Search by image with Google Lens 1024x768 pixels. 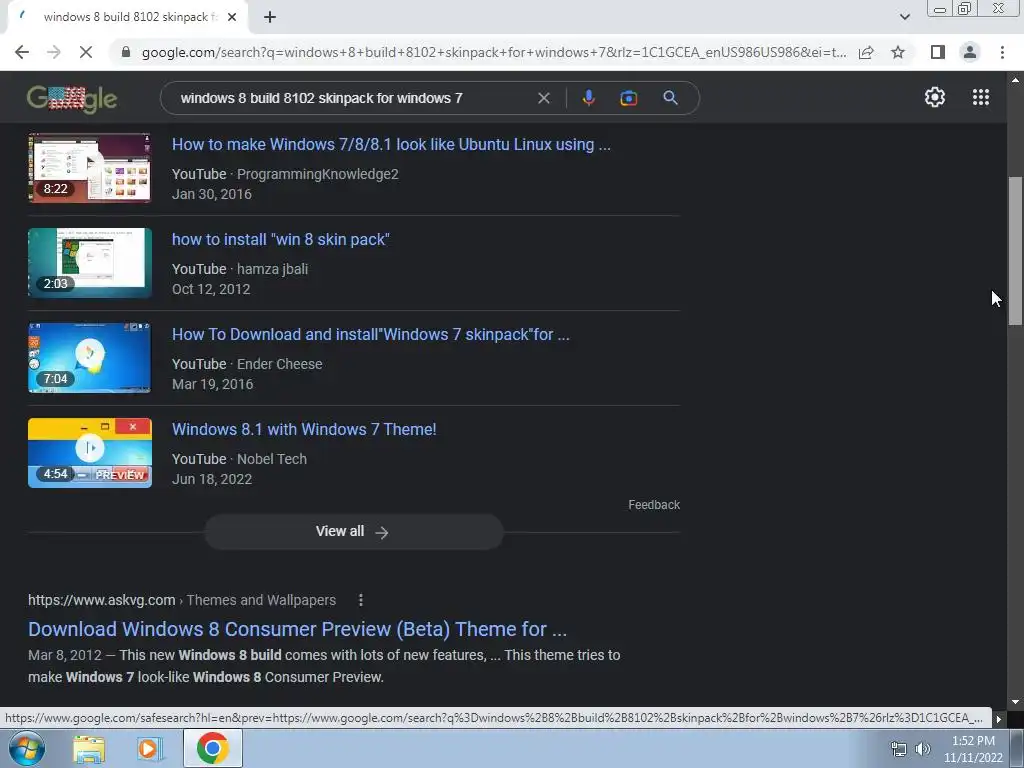click(628, 98)
